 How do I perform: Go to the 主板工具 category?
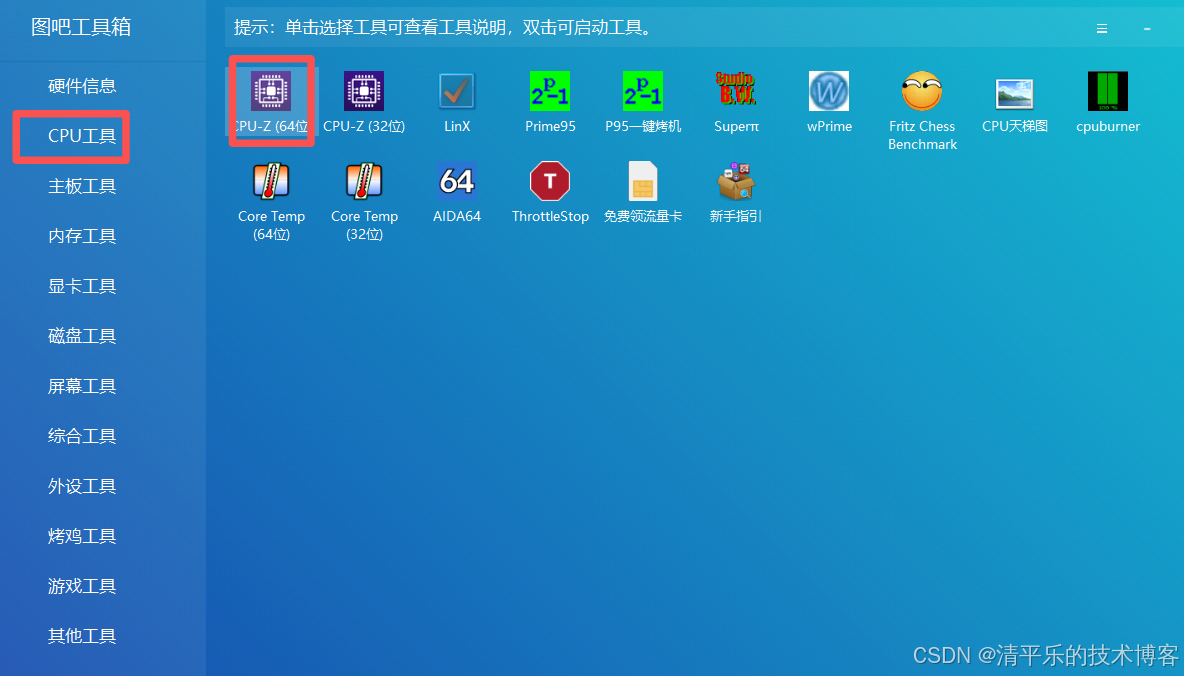tap(82, 186)
